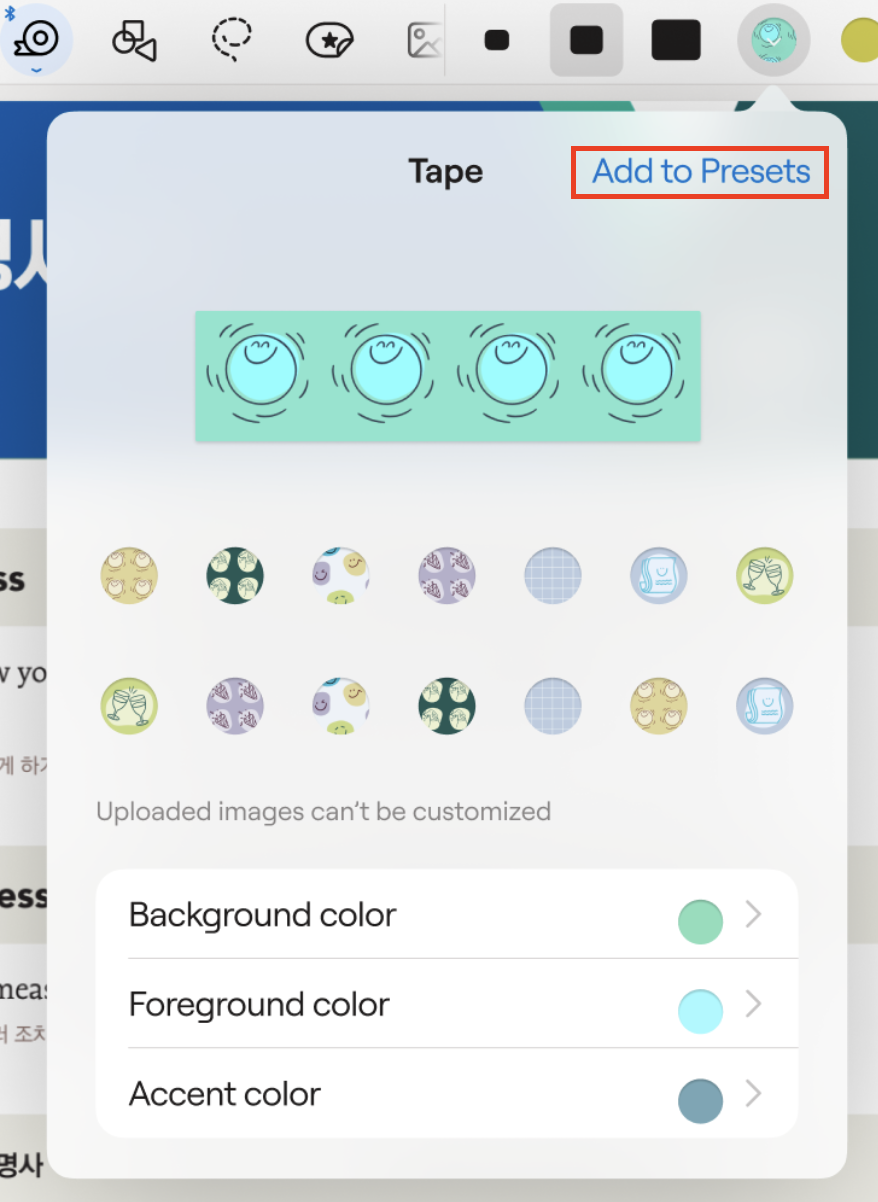Select the Shapes tool
The height and width of the screenshot is (1202, 878).
[134, 40]
